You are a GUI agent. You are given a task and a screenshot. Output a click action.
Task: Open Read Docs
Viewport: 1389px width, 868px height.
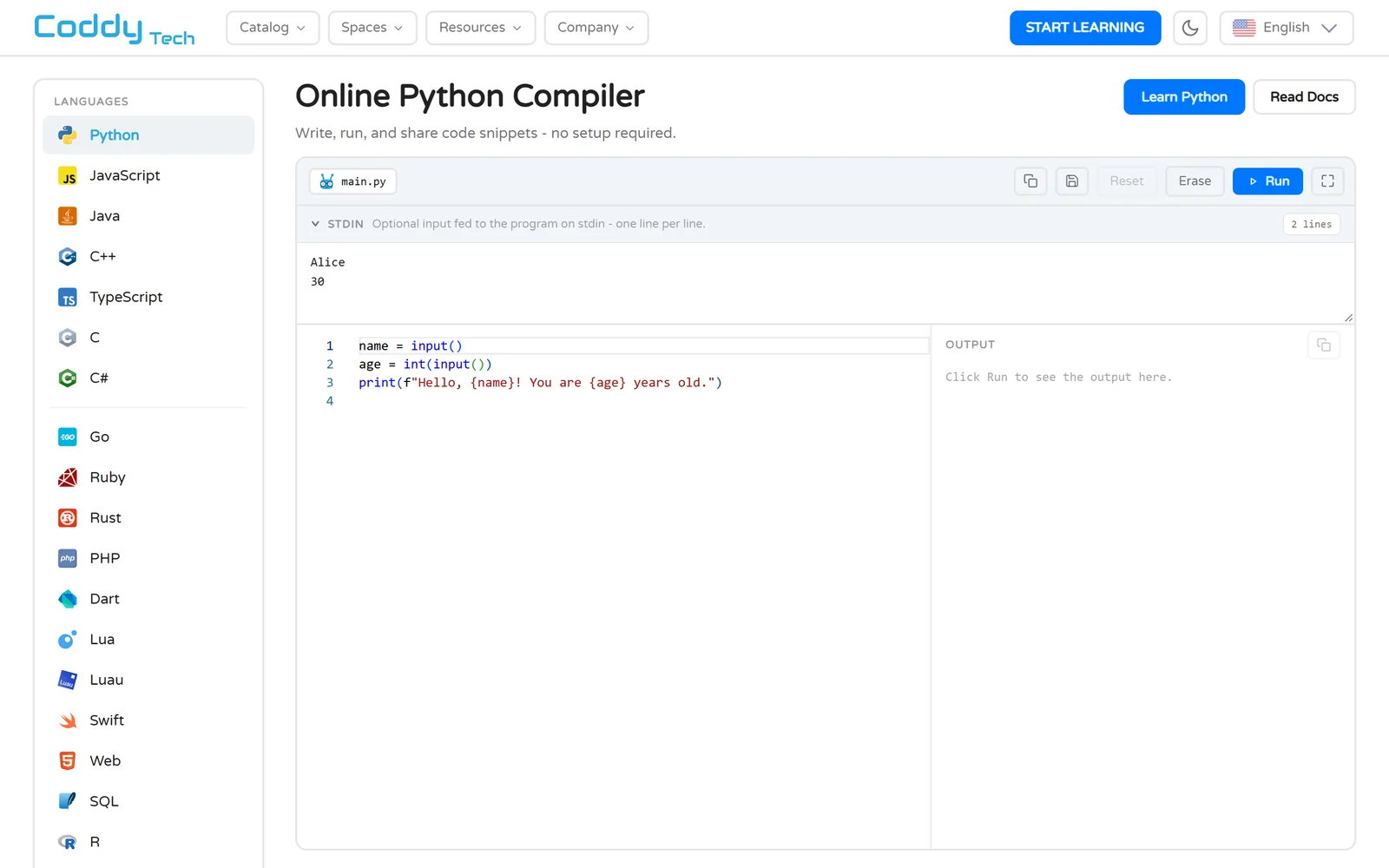[x=1304, y=97]
